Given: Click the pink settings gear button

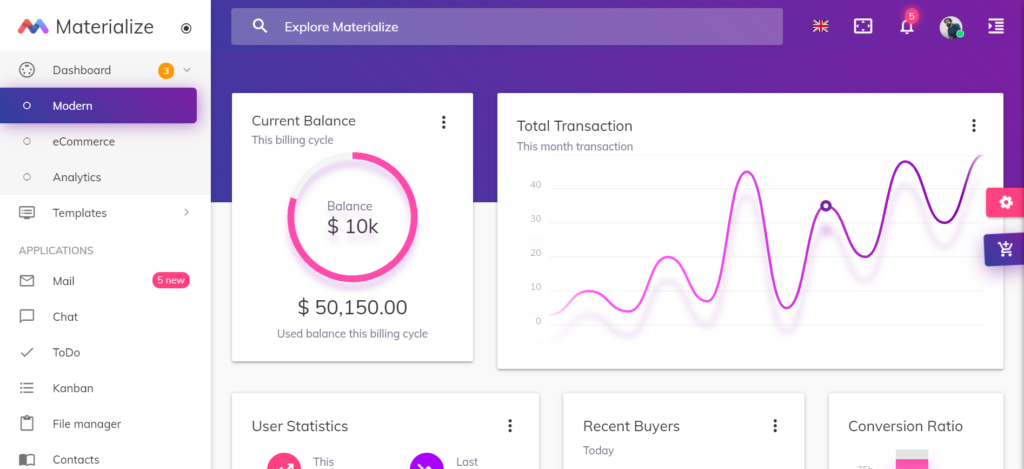Looking at the screenshot, I should tap(1005, 202).
